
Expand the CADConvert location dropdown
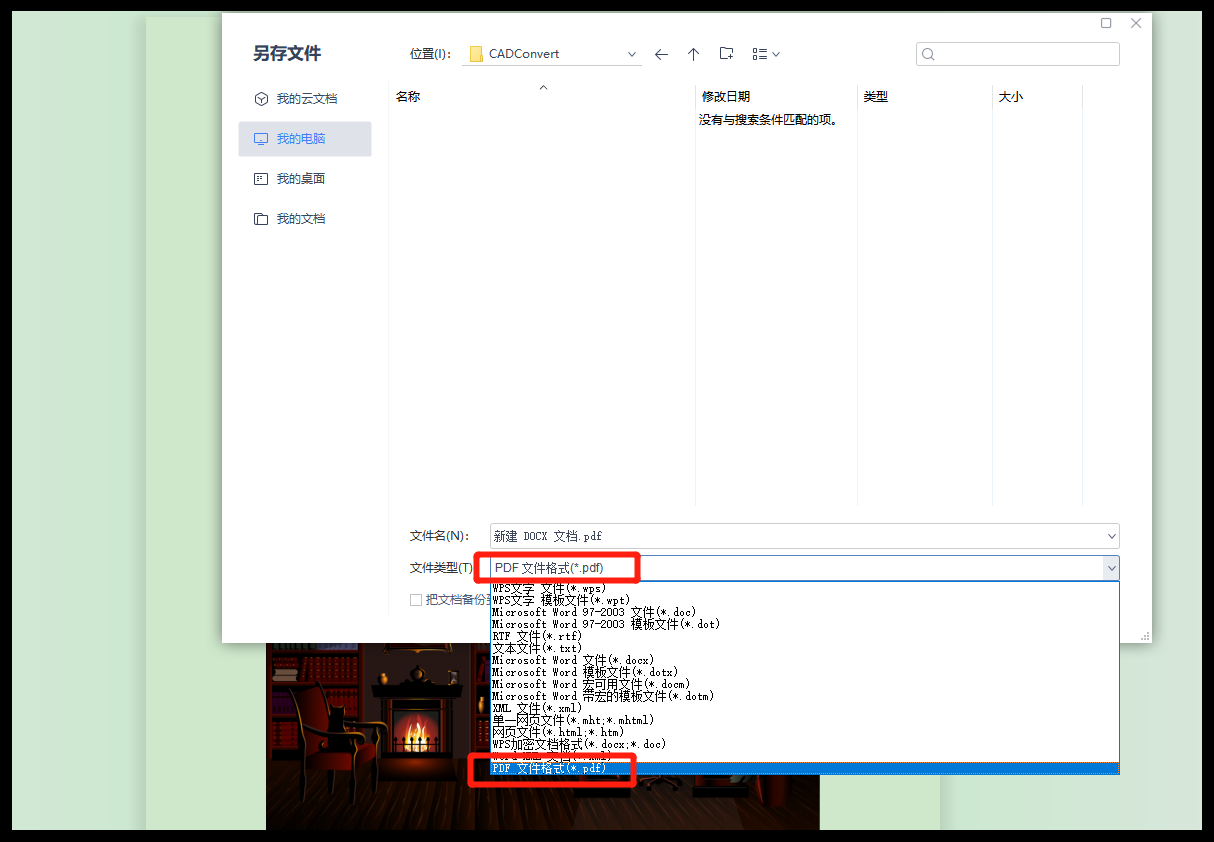click(x=632, y=54)
